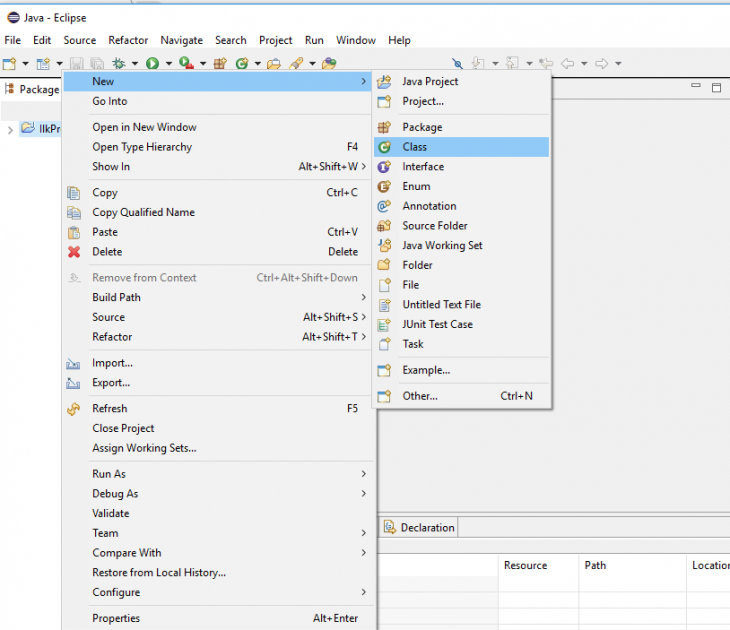The image size is (730, 630).
Task: Open the Debug dropdown arrow
Action: (x=135, y=63)
